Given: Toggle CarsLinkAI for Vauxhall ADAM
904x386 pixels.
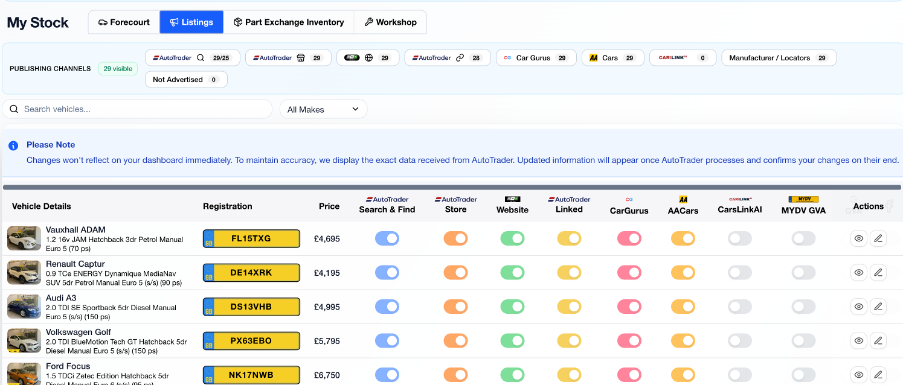Looking at the screenshot, I should coord(740,239).
